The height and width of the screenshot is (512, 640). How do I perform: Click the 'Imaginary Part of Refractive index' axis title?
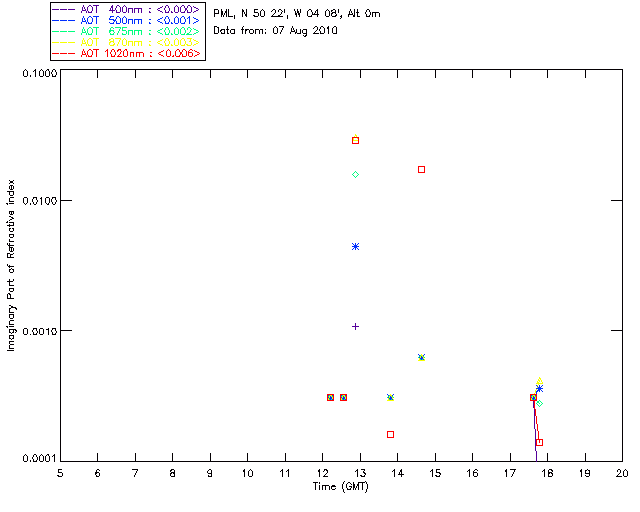pyautogui.click(x=11, y=265)
